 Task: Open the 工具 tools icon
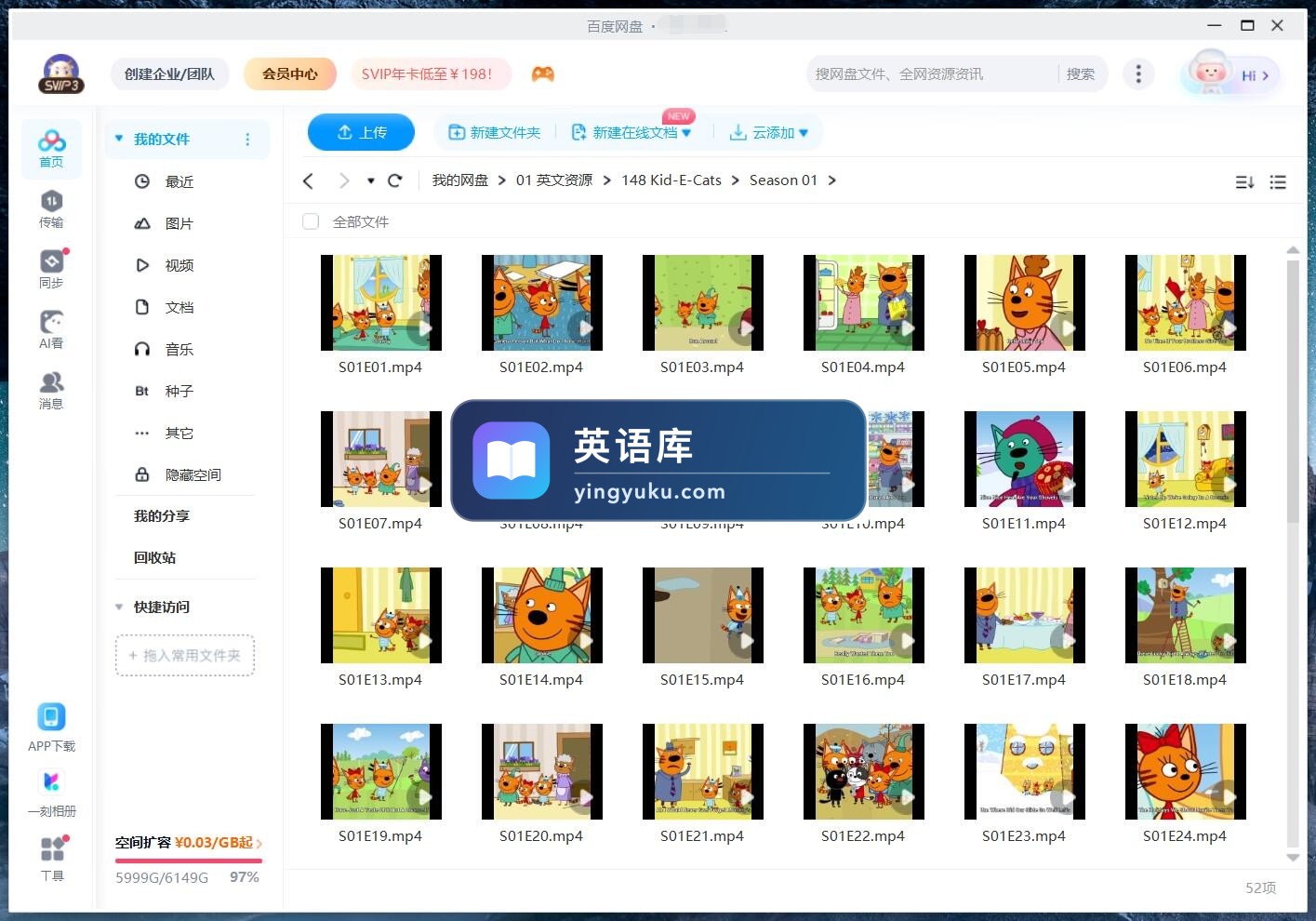[52, 859]
